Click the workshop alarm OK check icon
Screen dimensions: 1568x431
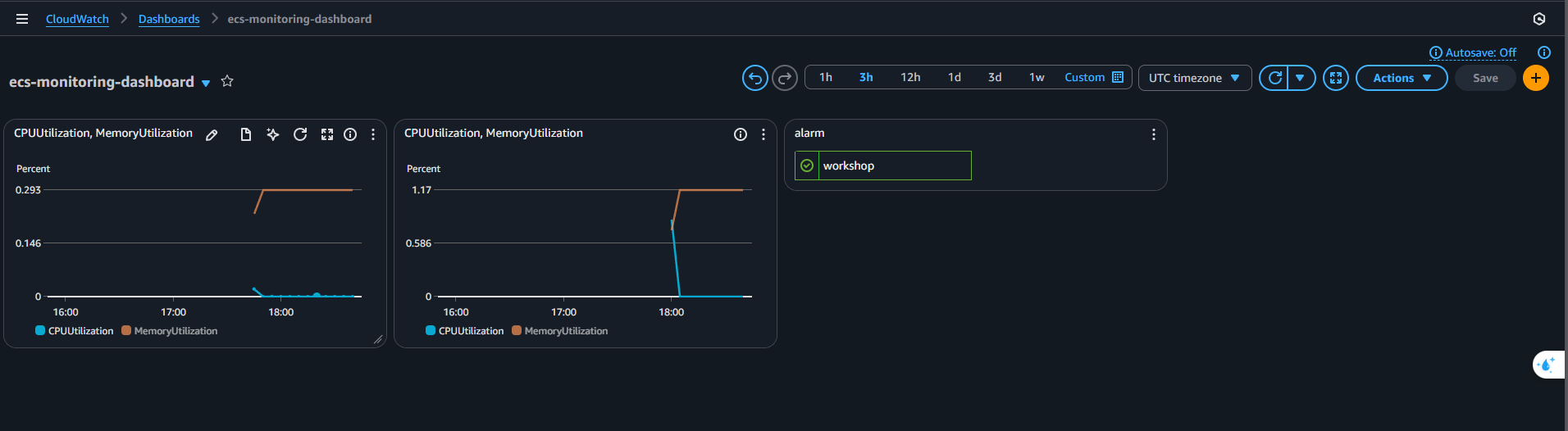[x=807, y=166]
